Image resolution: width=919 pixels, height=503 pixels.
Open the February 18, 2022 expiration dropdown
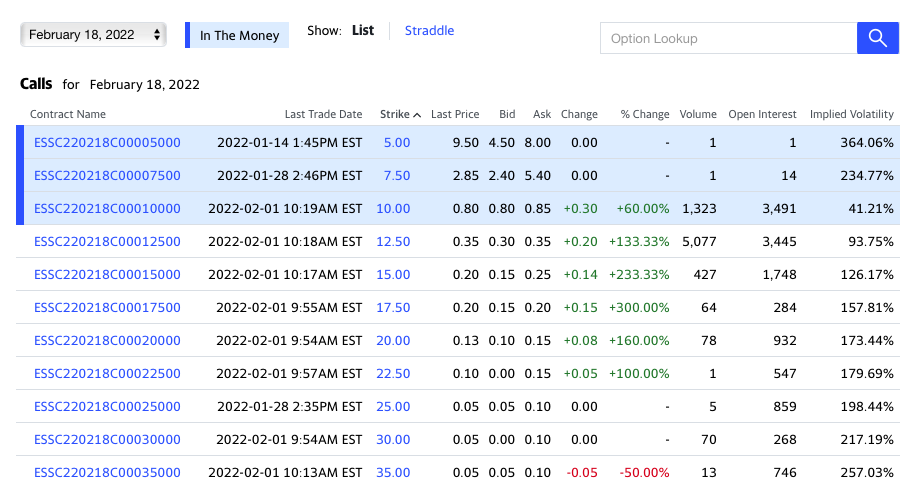pos(93,35)
